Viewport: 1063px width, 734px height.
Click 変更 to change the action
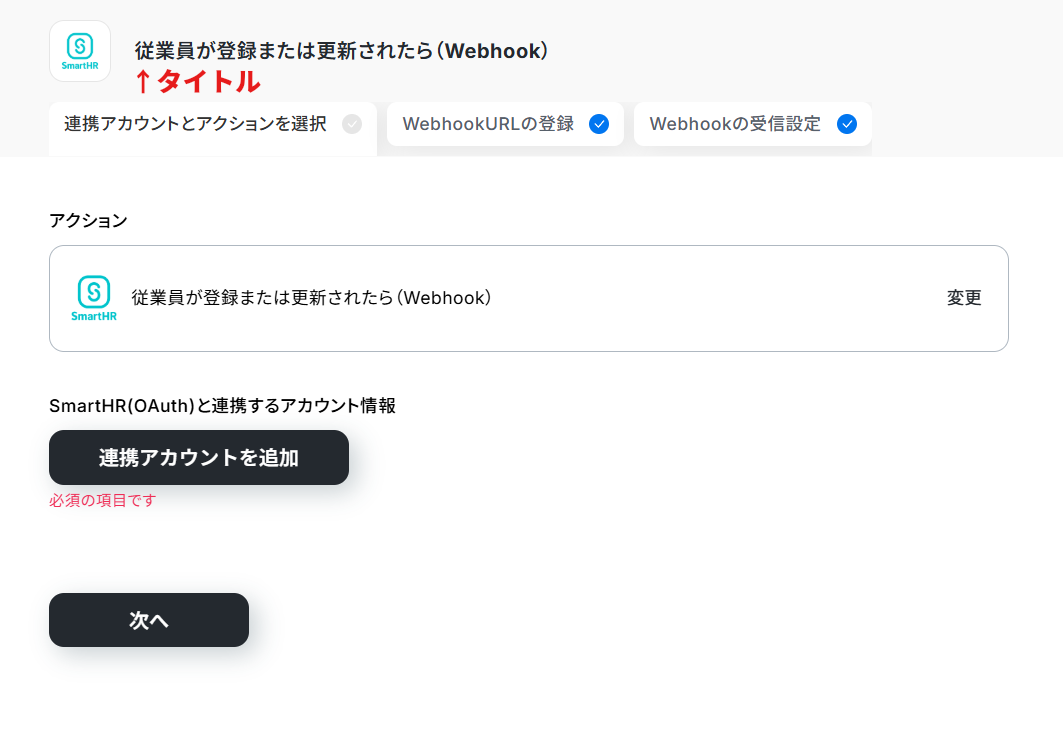point(964,298)
